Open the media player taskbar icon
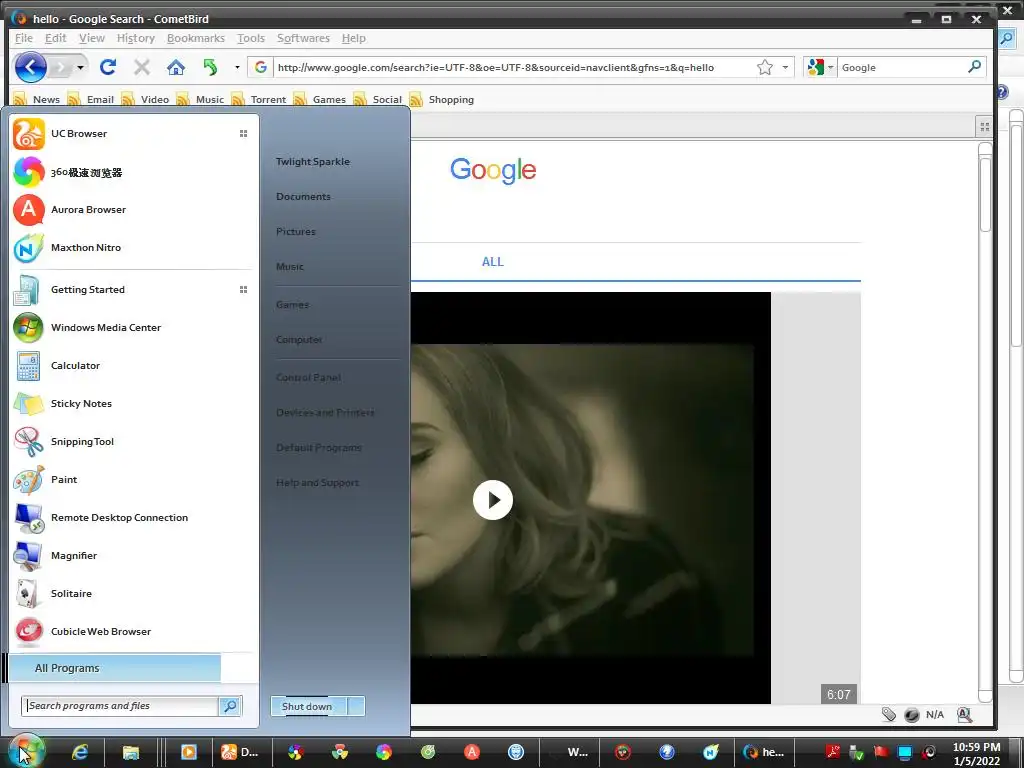This screenshot has width=1024, height=768. click(x=189, y=752)
